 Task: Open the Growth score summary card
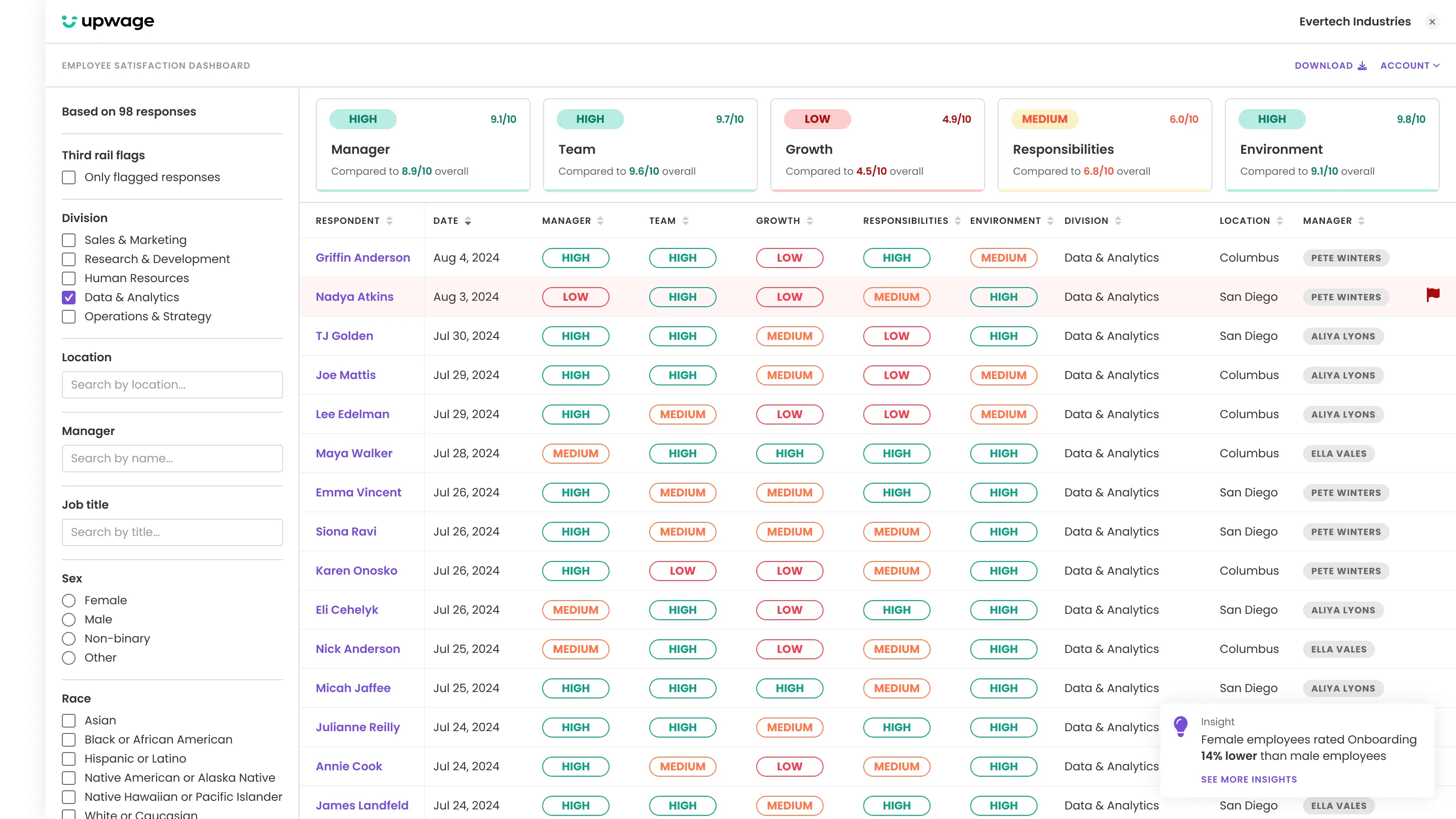tap(877, 145)
